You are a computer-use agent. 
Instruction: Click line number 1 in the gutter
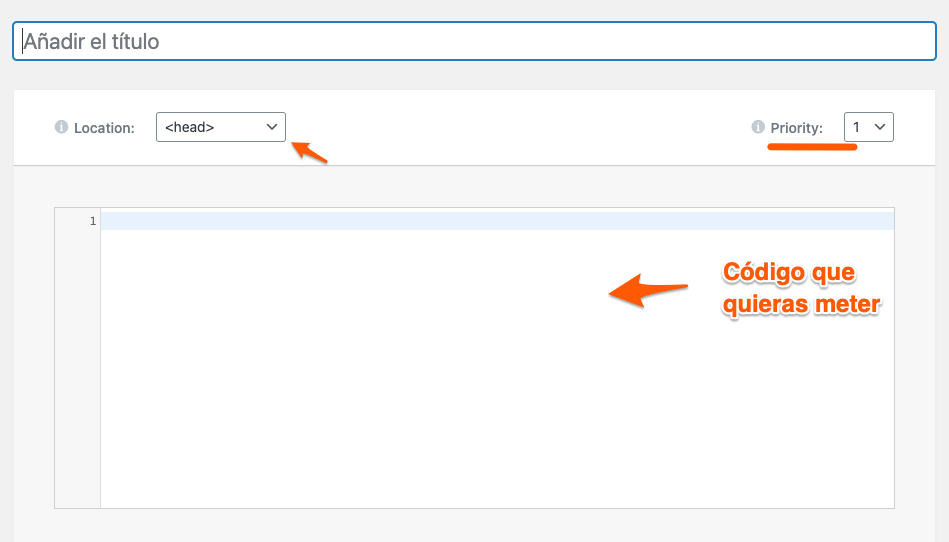93,221
